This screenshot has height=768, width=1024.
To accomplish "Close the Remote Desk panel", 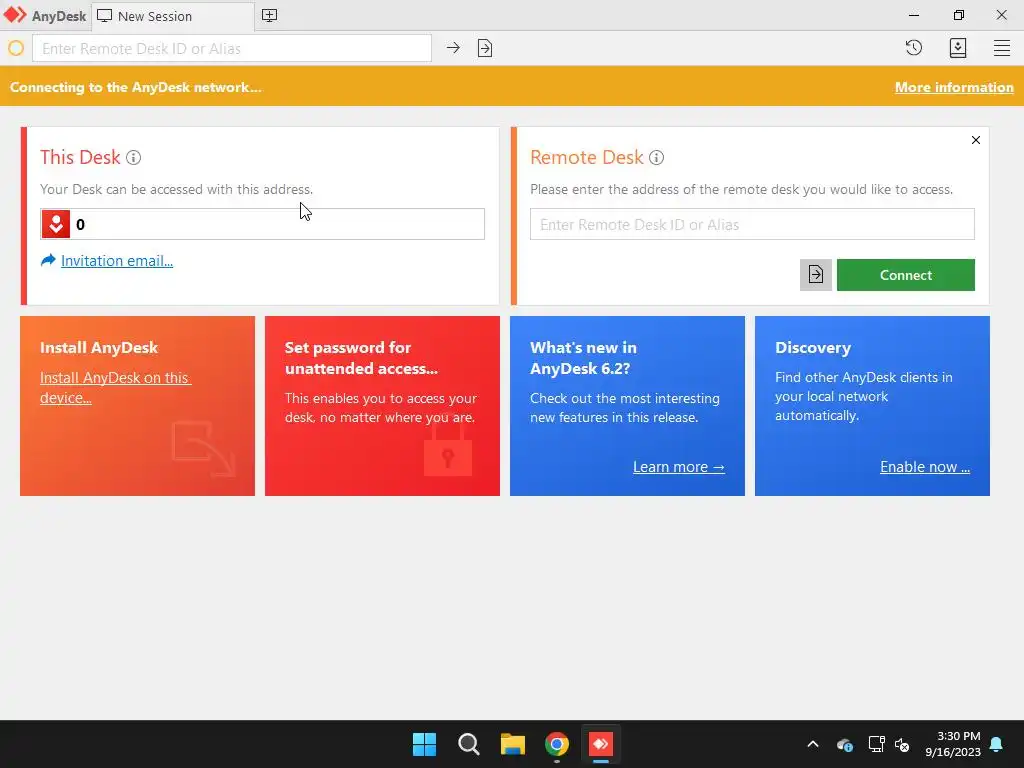I will [976, 140].
